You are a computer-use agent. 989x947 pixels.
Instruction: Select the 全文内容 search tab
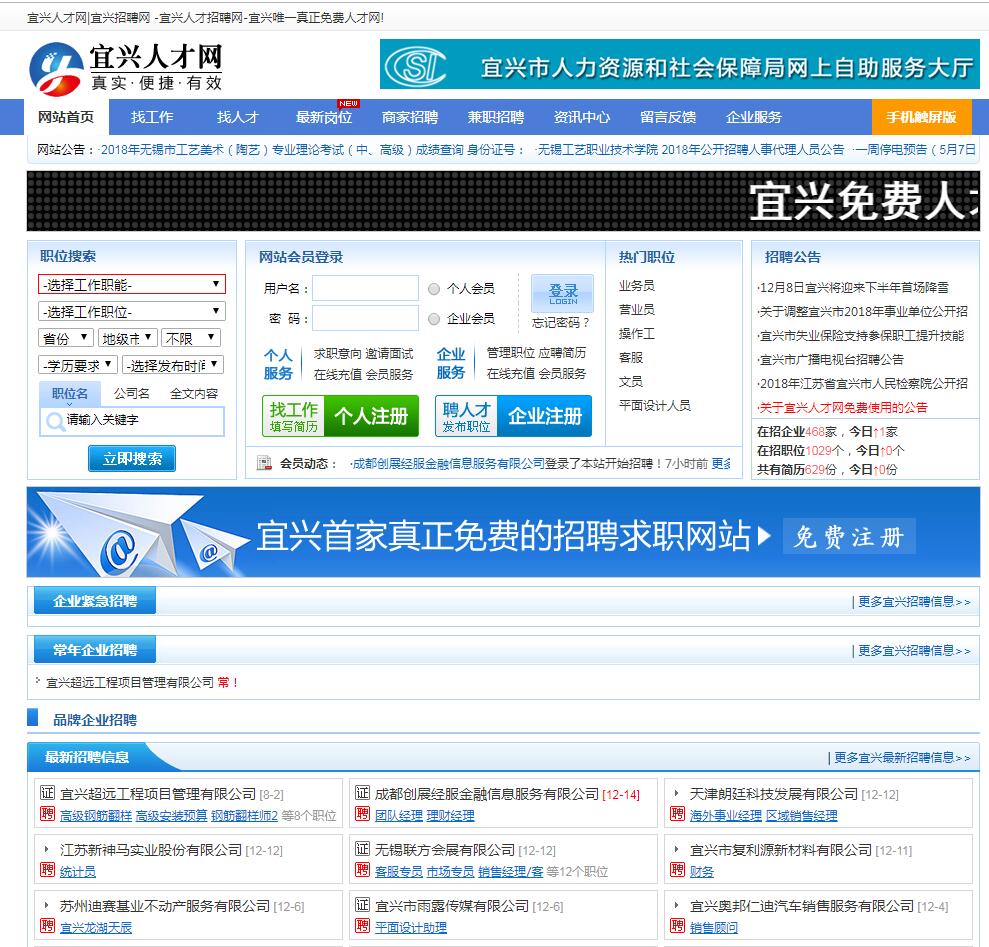click(x=194, y=394)
